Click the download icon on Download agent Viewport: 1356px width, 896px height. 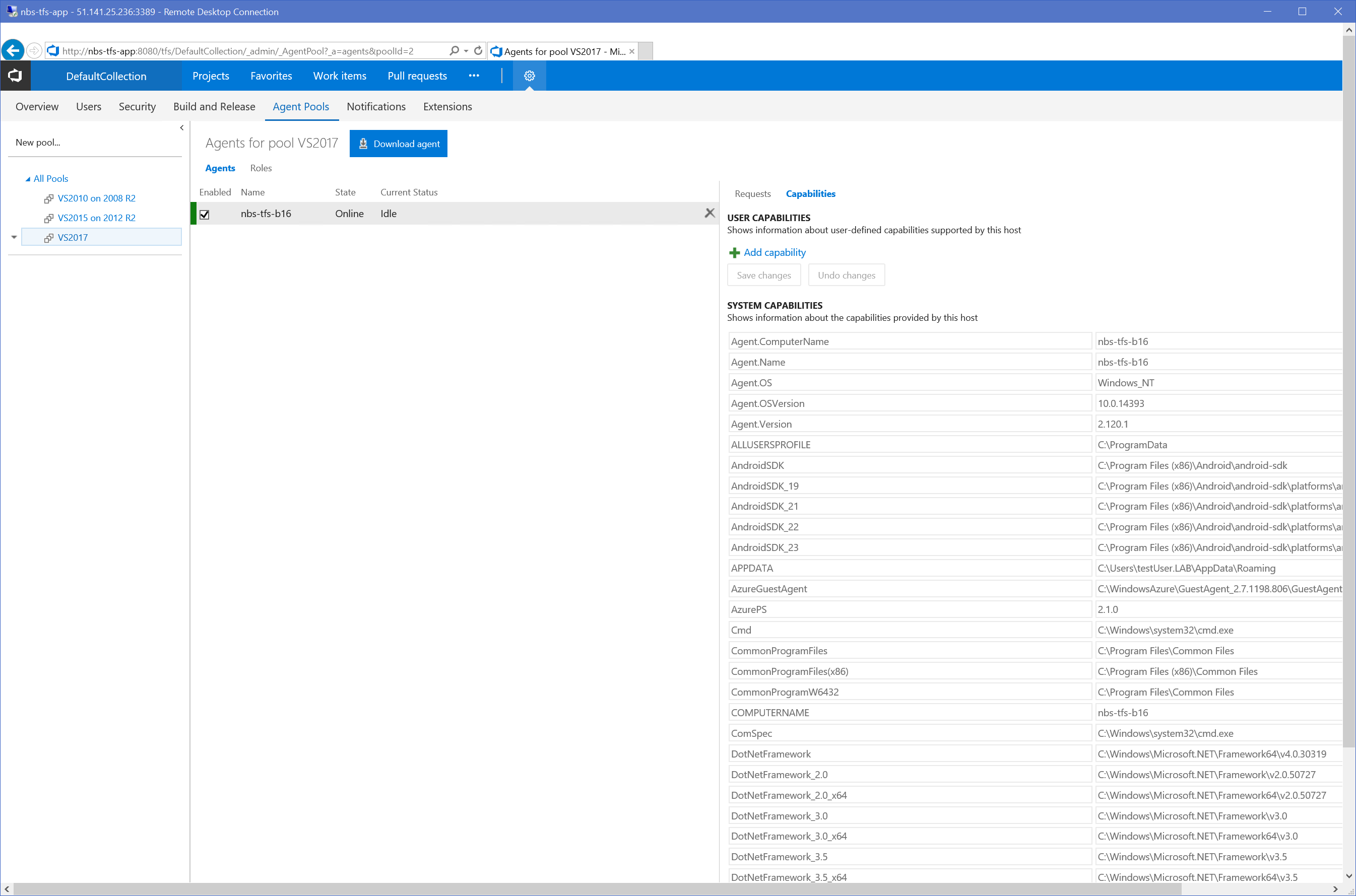(x=363, y=144)
